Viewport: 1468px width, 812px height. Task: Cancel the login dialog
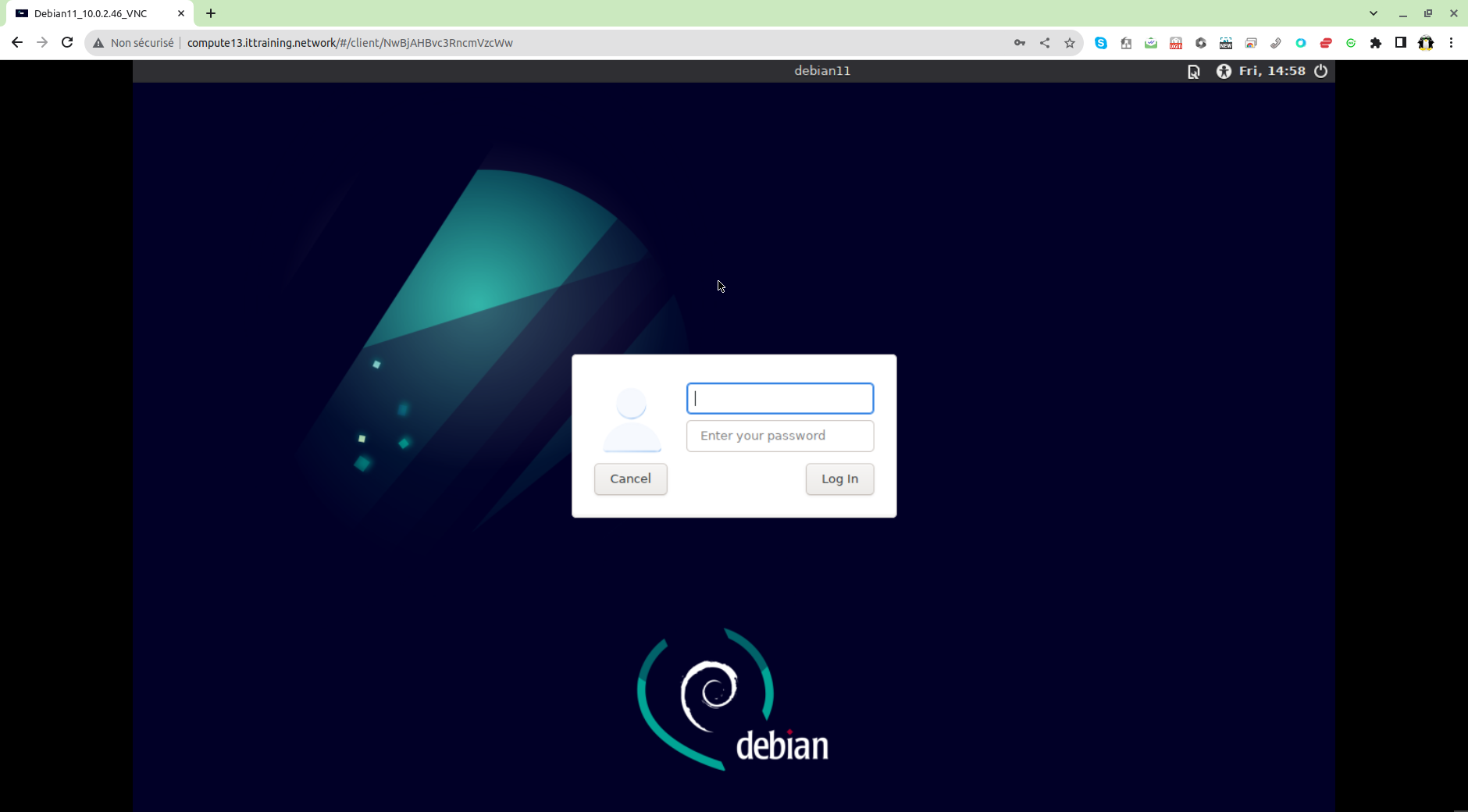coord(631,479)
